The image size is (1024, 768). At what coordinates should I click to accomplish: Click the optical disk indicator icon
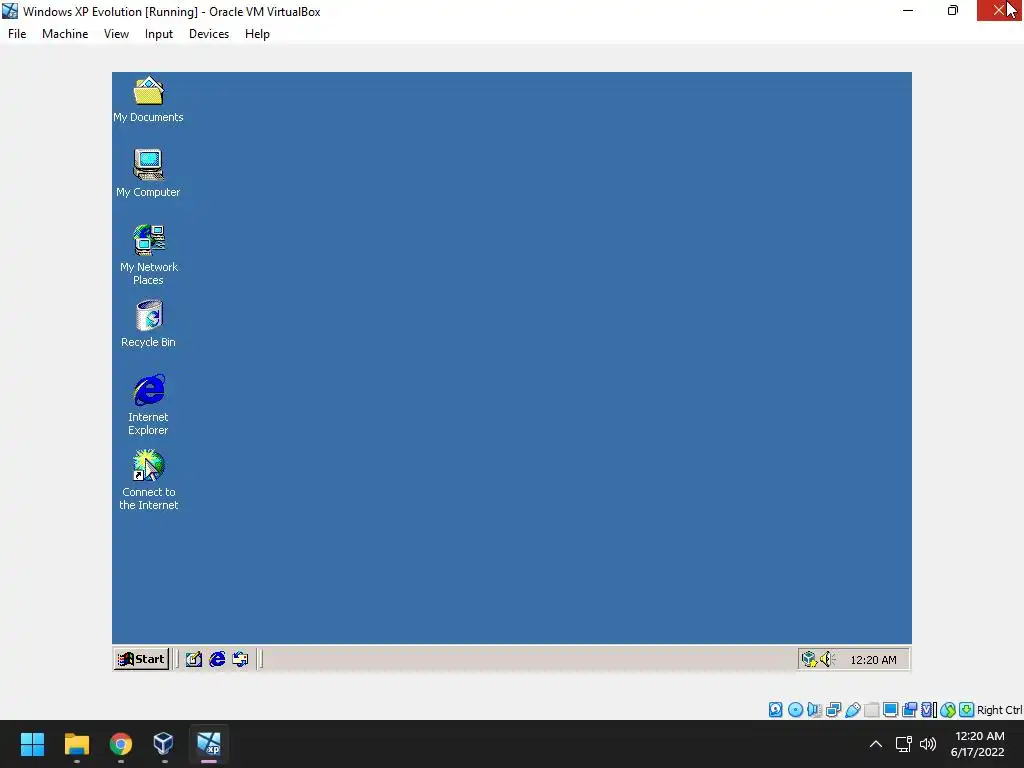795,710
